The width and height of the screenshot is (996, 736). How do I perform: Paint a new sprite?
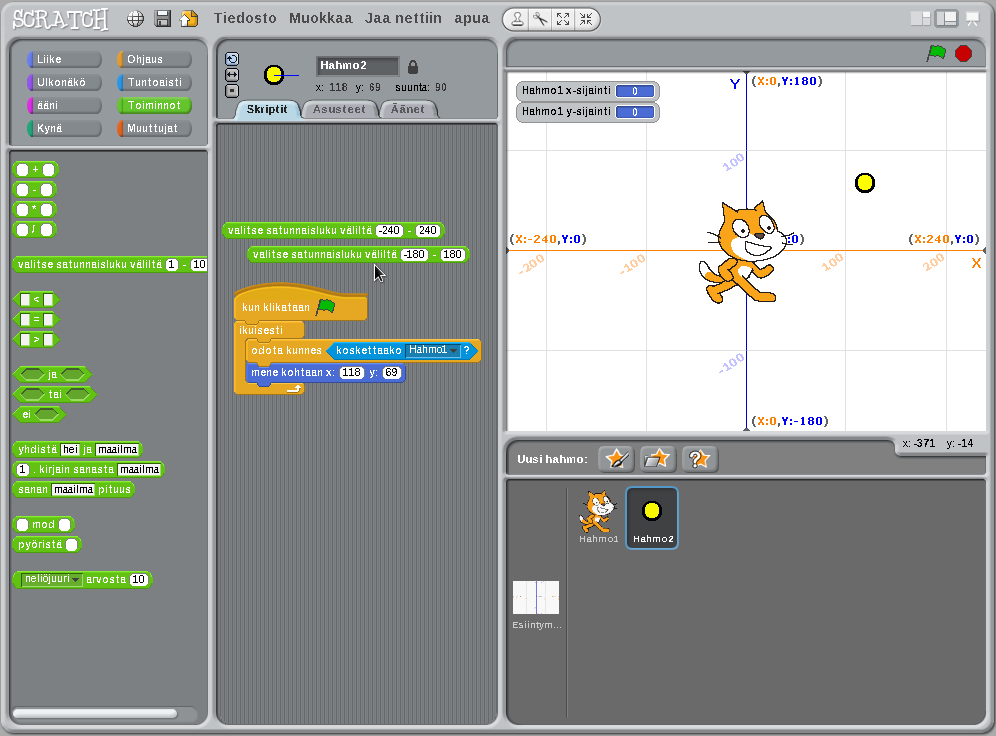616,458
